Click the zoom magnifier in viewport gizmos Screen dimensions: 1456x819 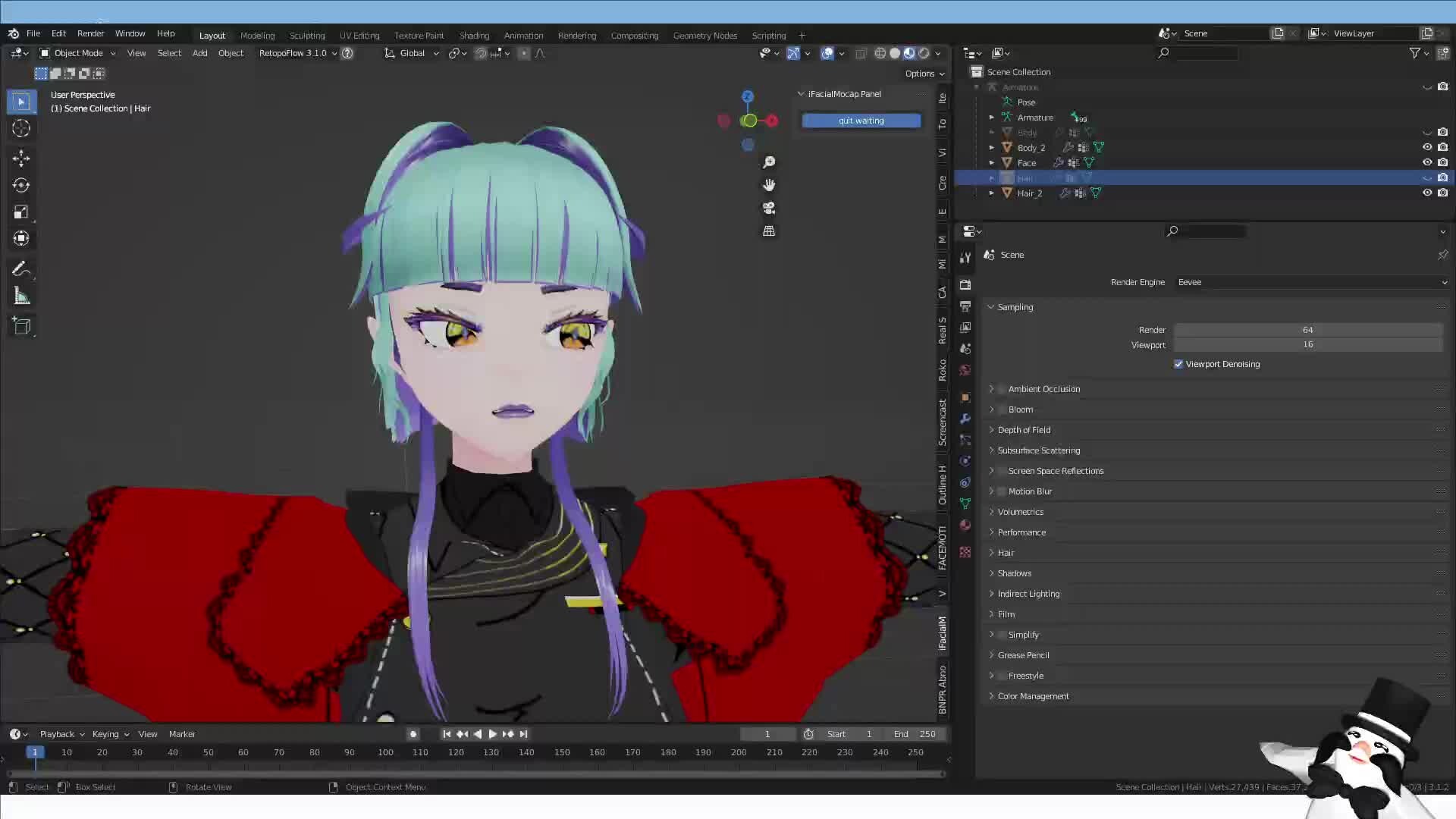click(769, 162)
